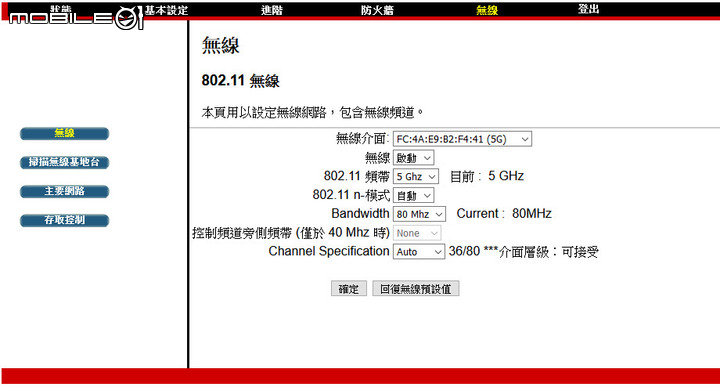Click the Mobile01 logo
The width and height of the screenshot is (720, 387).
76,17
